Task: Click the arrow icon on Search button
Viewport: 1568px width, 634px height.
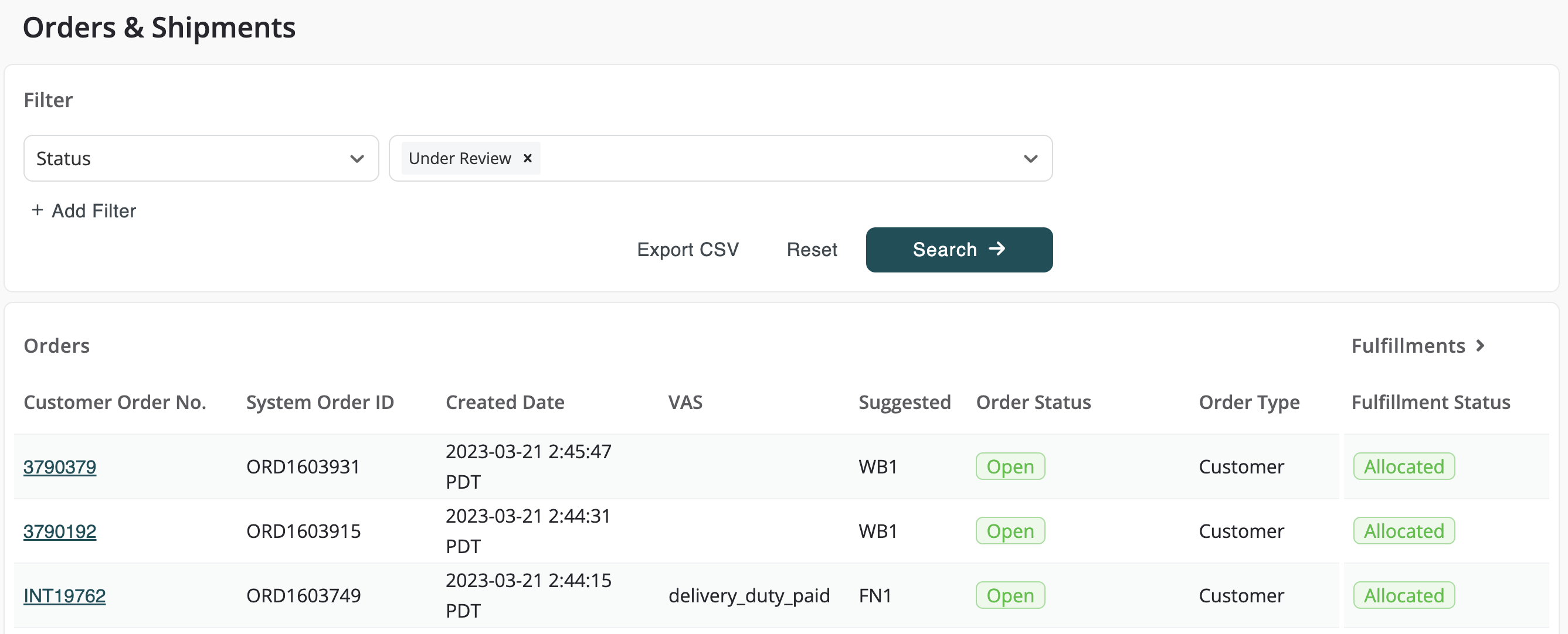Action: pyautogui.click(x=996, y=249)
